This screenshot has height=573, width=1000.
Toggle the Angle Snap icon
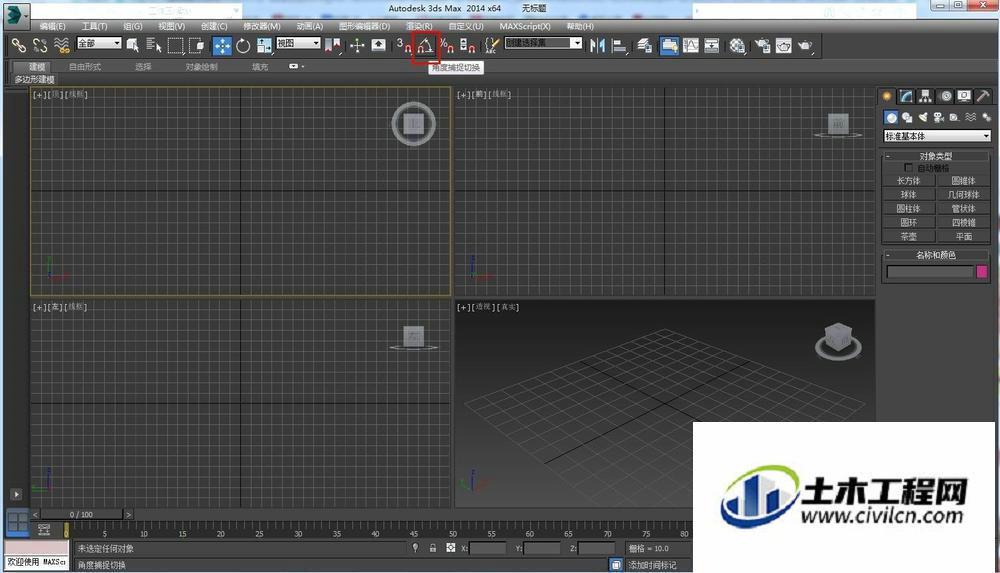pyautogui.click(x=425, y=46)
